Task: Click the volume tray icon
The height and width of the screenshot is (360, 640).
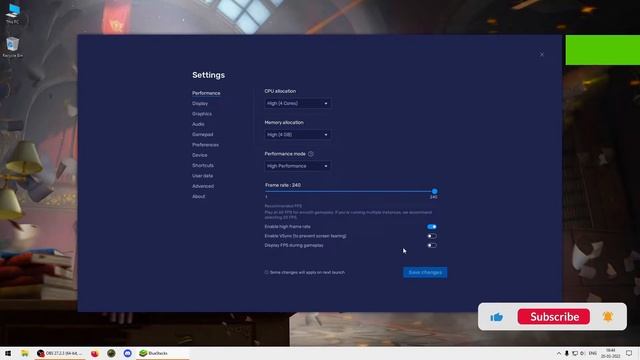Action: (x=582, y=353)
